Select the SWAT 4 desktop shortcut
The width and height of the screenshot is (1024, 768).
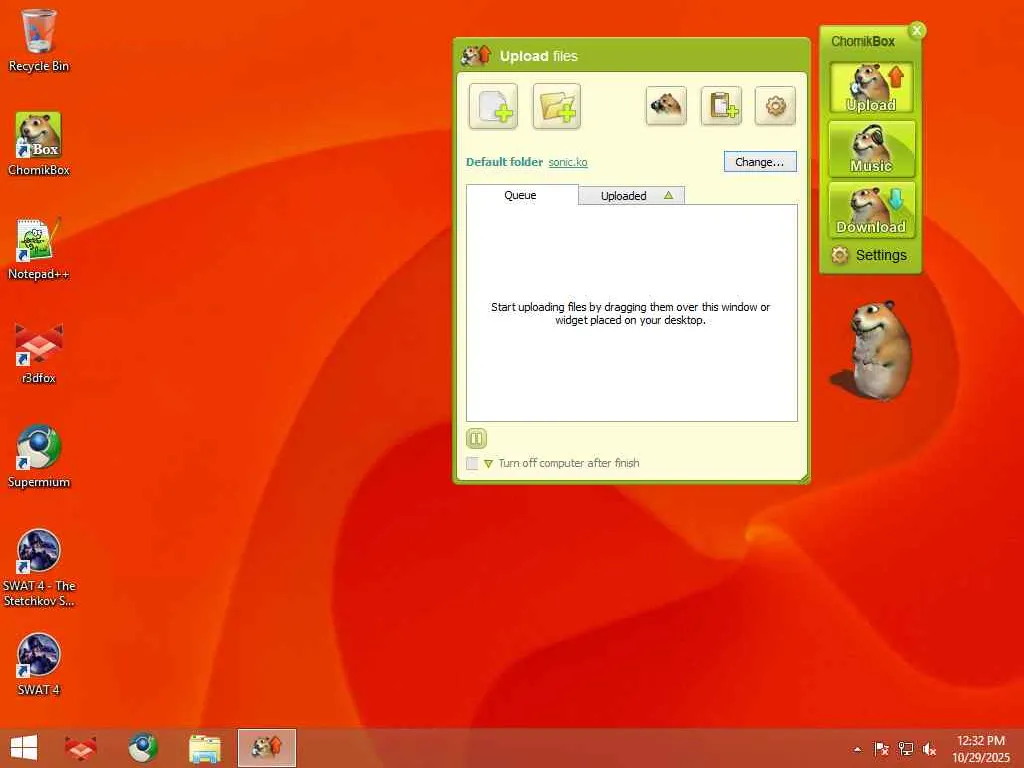(39, 665)
